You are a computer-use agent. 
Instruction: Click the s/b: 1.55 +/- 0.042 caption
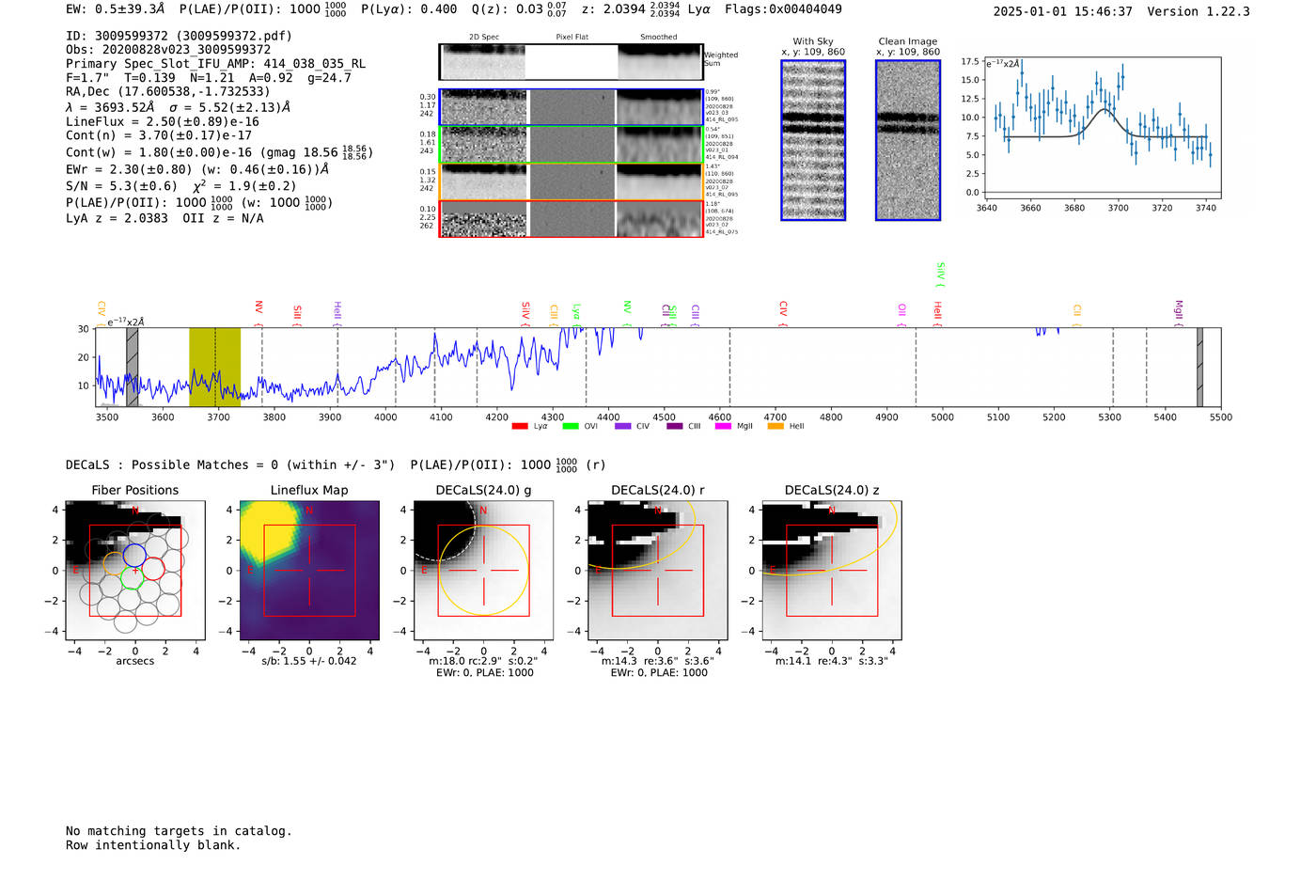(x=309, y=661)
